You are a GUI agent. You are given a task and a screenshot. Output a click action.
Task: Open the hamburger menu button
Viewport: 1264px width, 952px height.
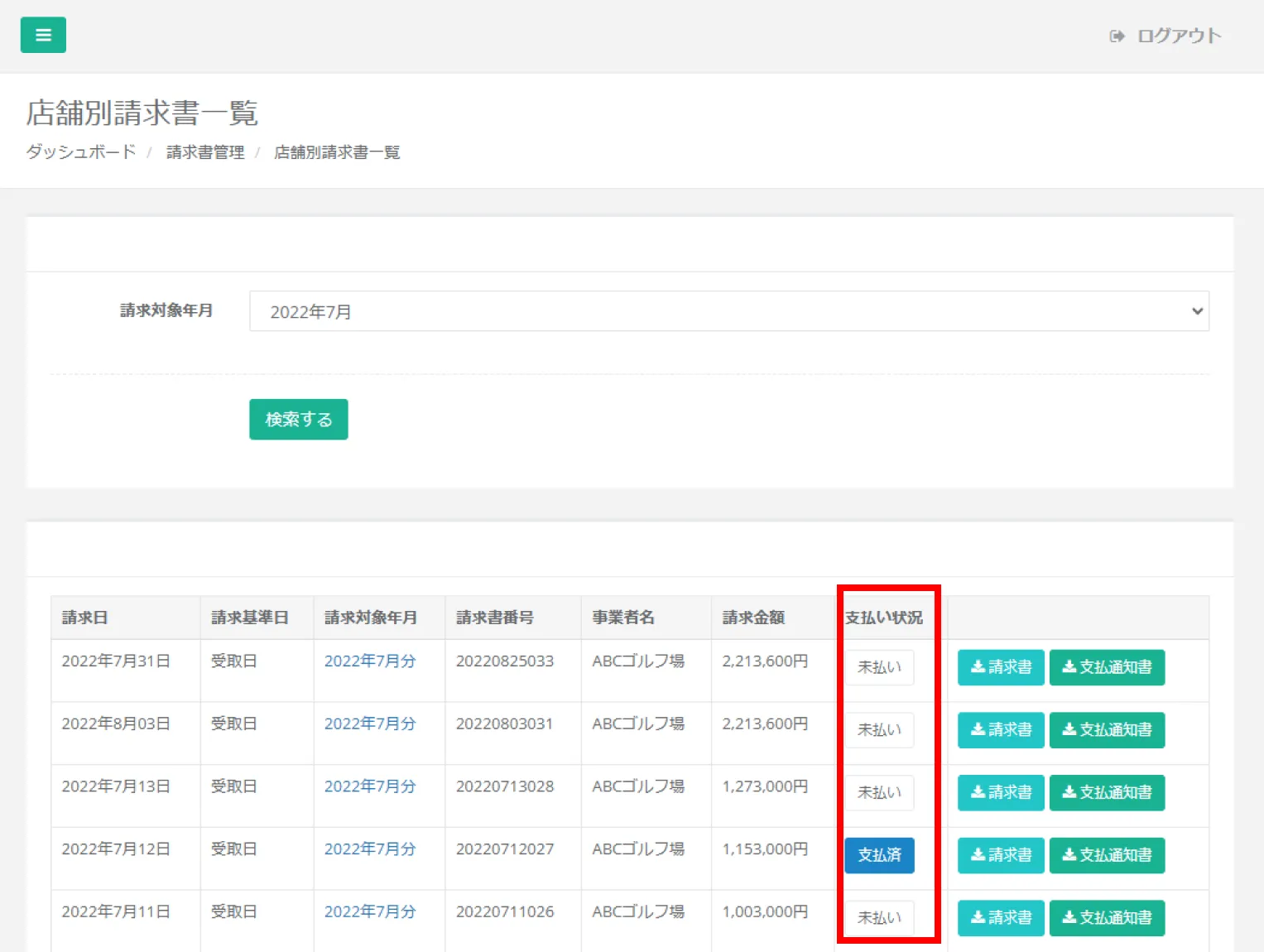coord(43,35)
